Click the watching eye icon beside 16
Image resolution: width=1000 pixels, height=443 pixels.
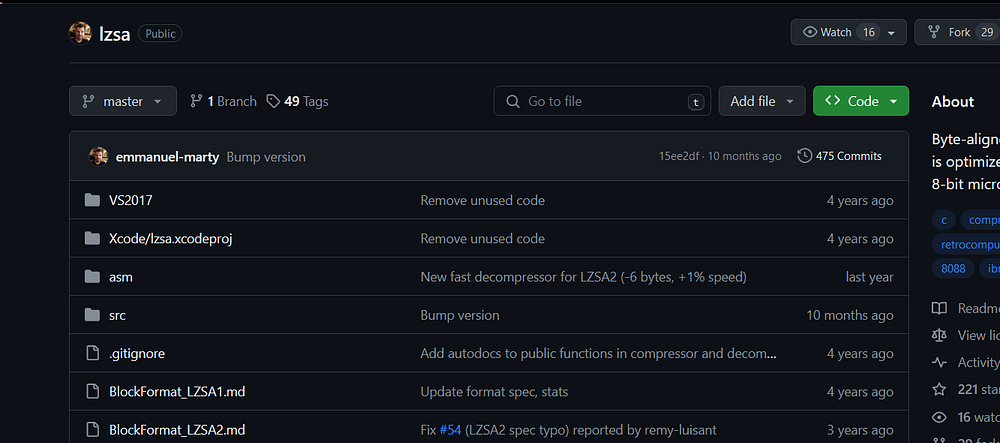click(x=939, y=417)
